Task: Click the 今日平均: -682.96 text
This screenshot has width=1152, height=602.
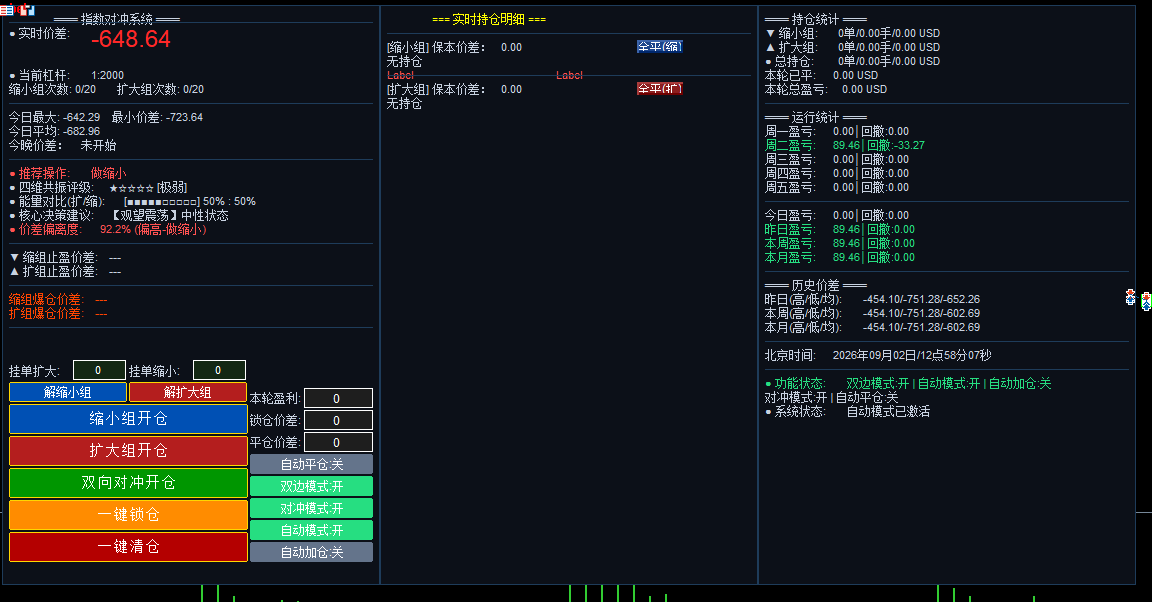Action: pyautogui.click(x=54, y=131)
